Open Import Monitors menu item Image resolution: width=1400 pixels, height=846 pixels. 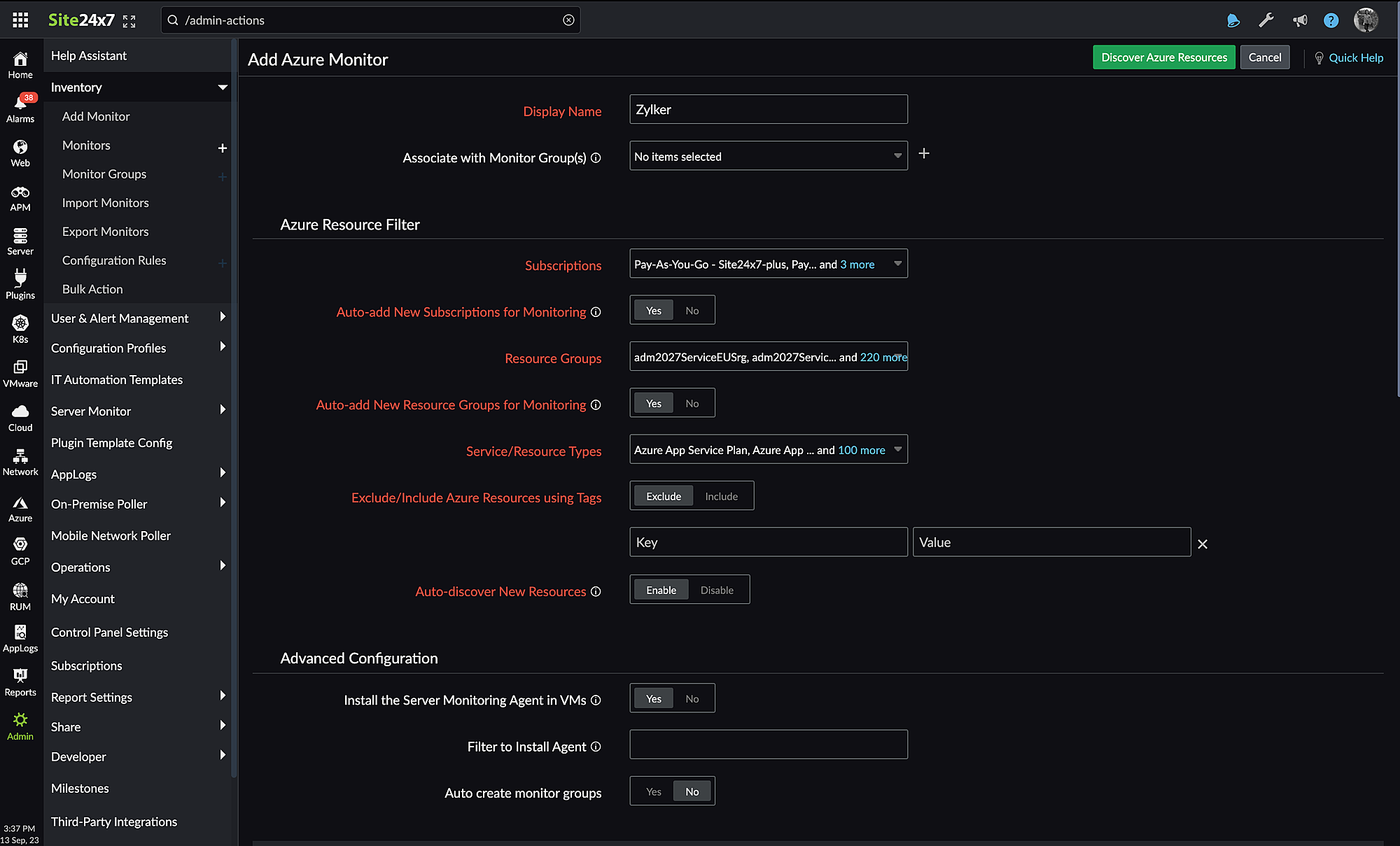point(106,203)
